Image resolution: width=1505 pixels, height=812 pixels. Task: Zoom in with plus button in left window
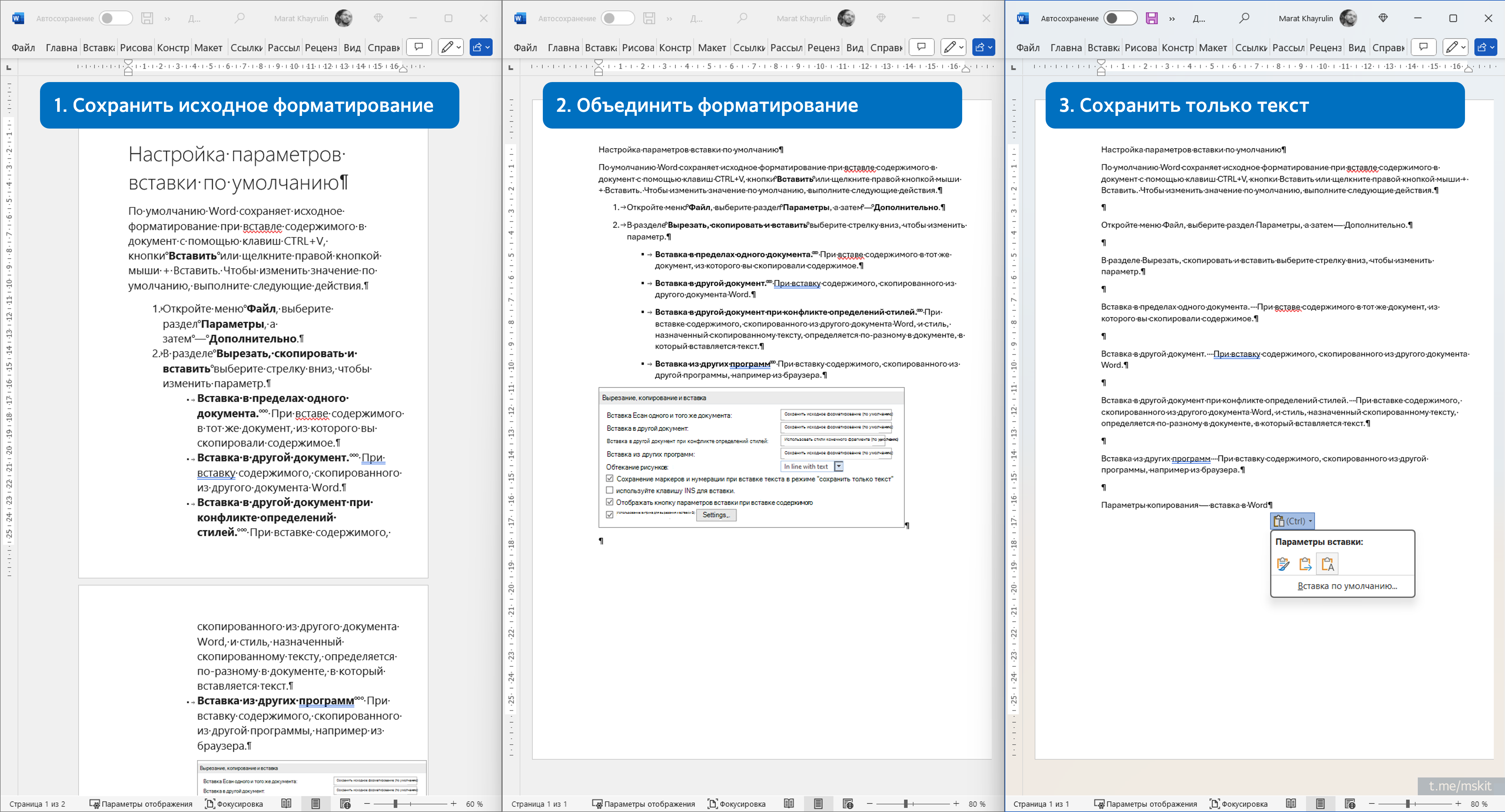tap(453, 804)
